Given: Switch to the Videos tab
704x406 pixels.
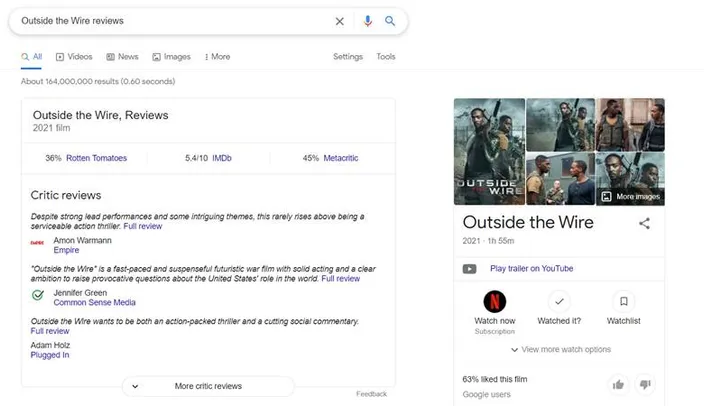Looking at the screenshot, I should [74, 57].
